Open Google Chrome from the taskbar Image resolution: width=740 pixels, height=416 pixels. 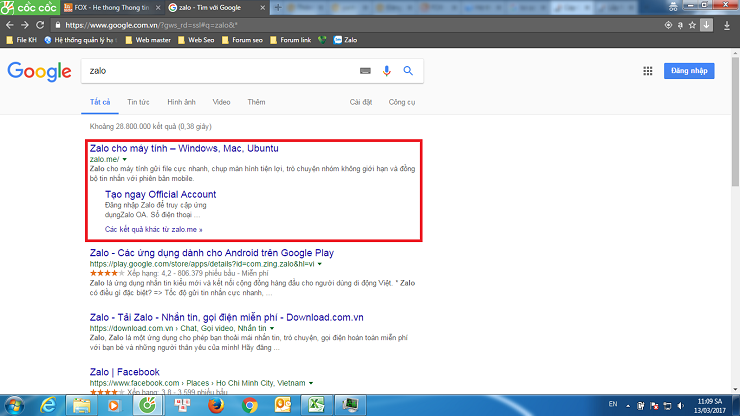click(x=250, y=406)
